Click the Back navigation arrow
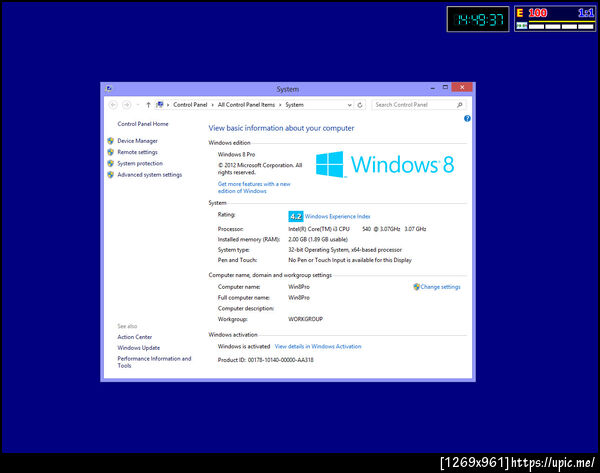 [113, 104]
